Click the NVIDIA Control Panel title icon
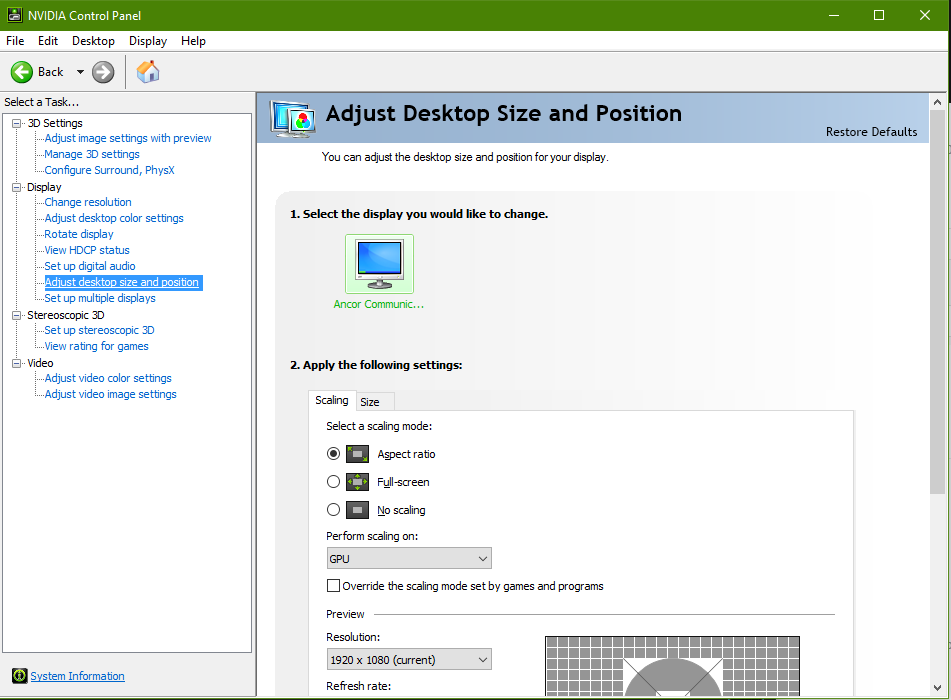The width and height of the screenshot is (951, 700). point(15,15)
